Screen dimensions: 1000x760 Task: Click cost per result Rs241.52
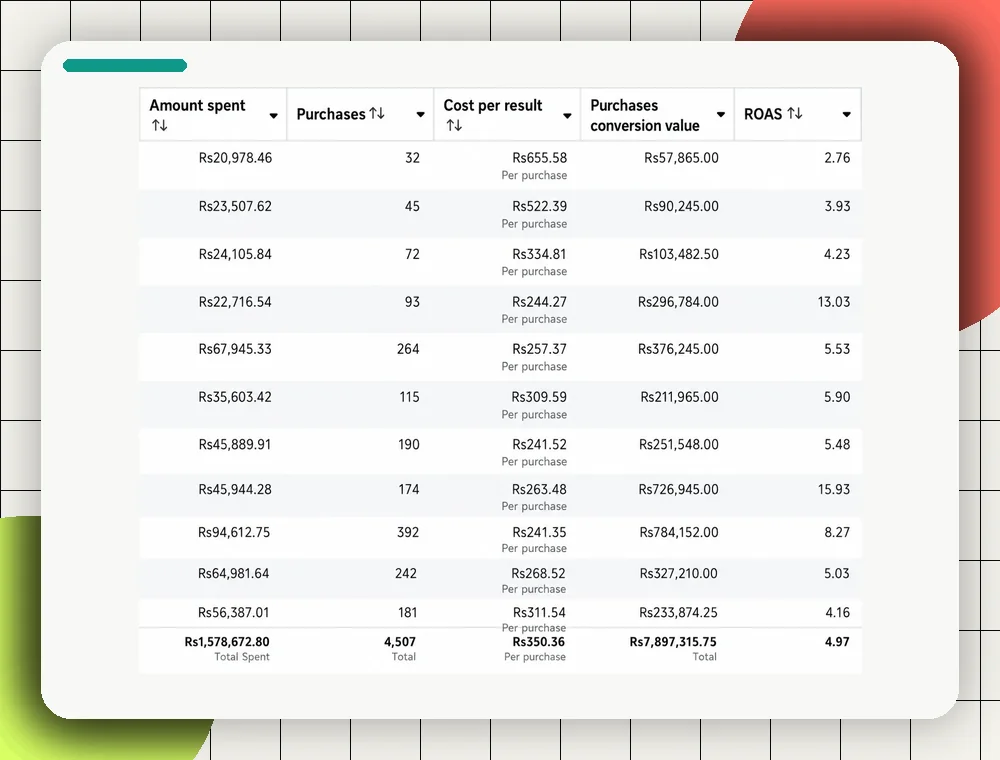(x=540, y=444)
